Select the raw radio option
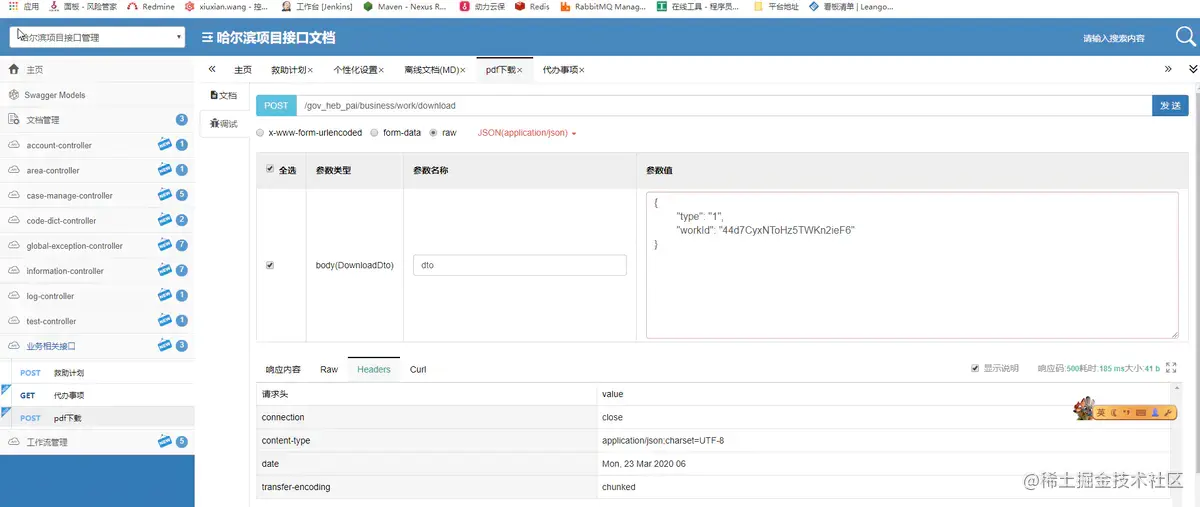The image size is (1200, 507). 433,132
